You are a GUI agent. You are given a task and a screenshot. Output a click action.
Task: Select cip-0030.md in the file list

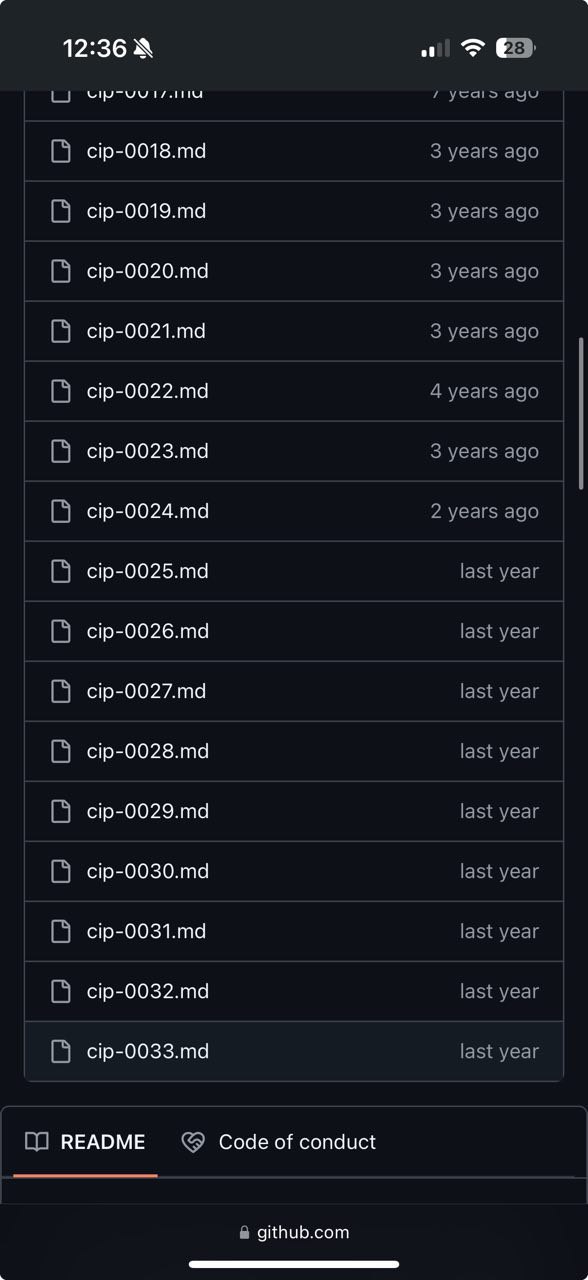tap(148, 871)
